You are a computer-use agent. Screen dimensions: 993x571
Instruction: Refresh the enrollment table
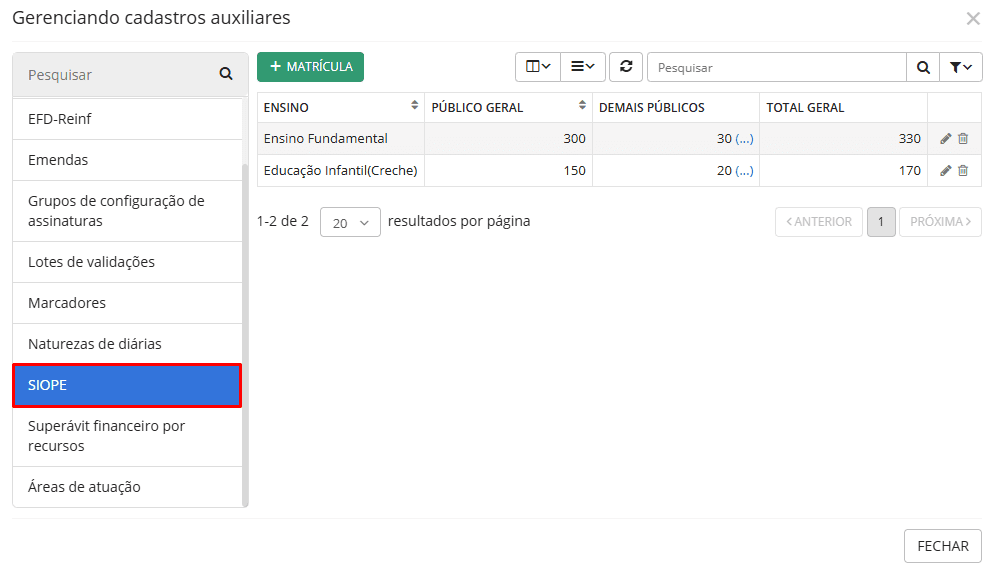tap(626, 67)
